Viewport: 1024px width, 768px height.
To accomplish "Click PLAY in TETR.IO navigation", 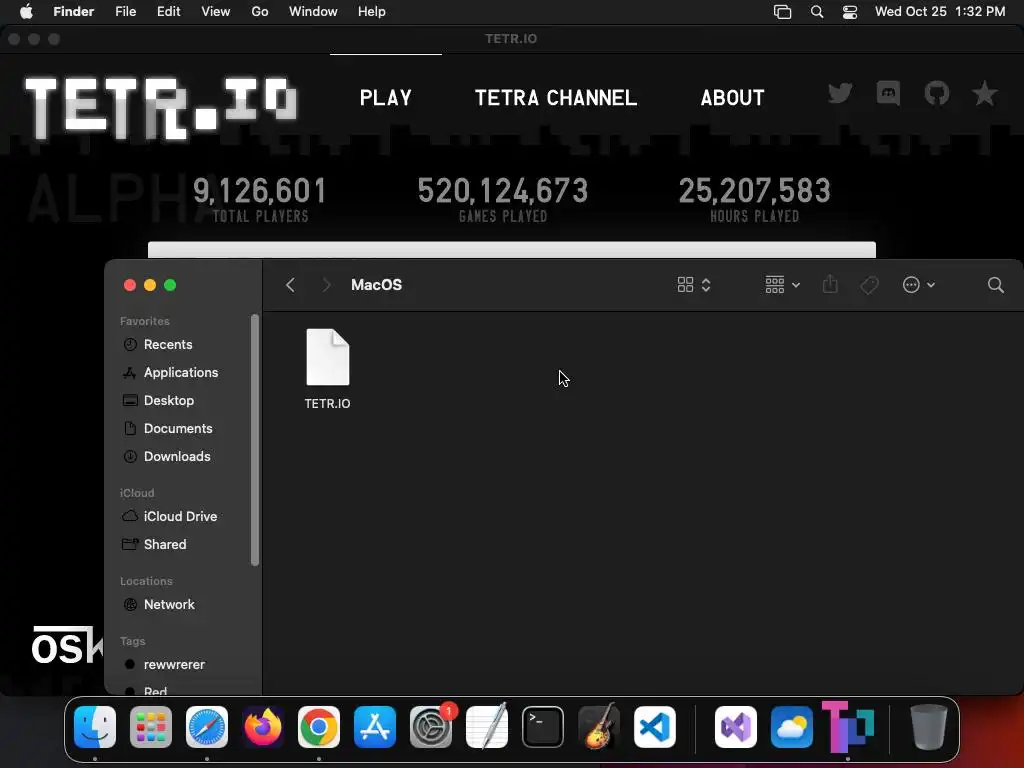I will pyautogui.click(x=386, y=98).
